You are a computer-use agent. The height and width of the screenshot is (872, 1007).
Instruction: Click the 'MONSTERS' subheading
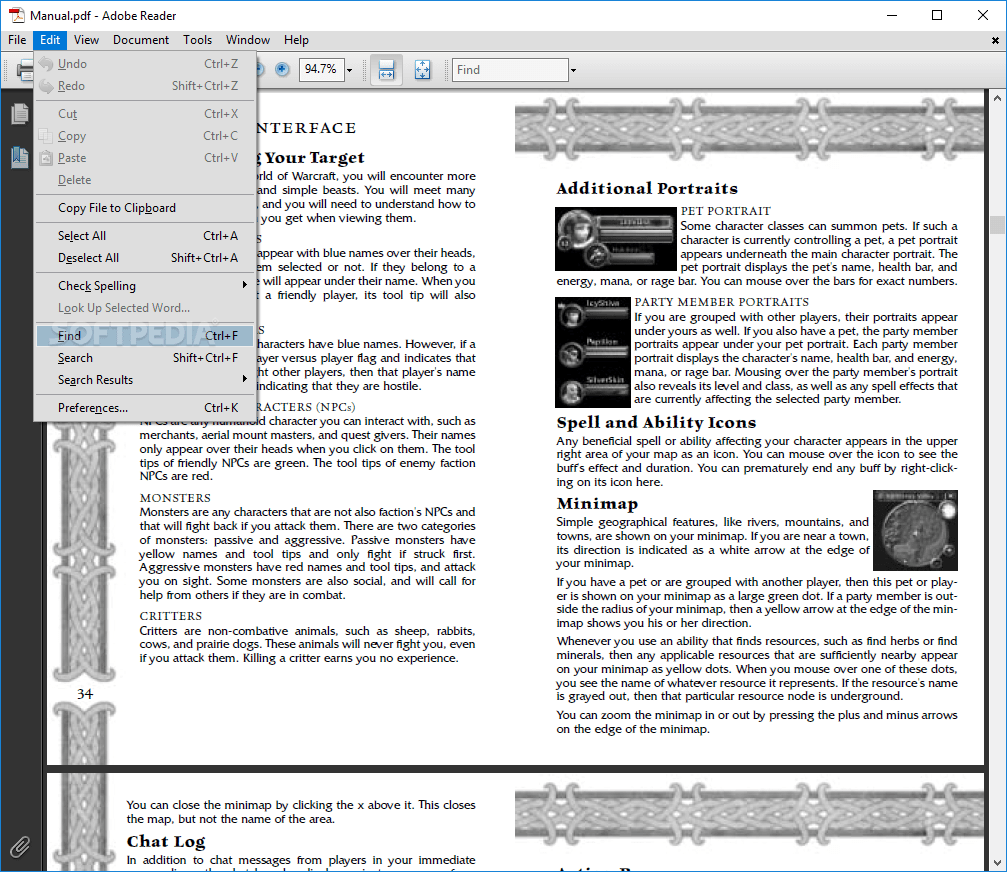pyautogui.click(x=175, y=498)
